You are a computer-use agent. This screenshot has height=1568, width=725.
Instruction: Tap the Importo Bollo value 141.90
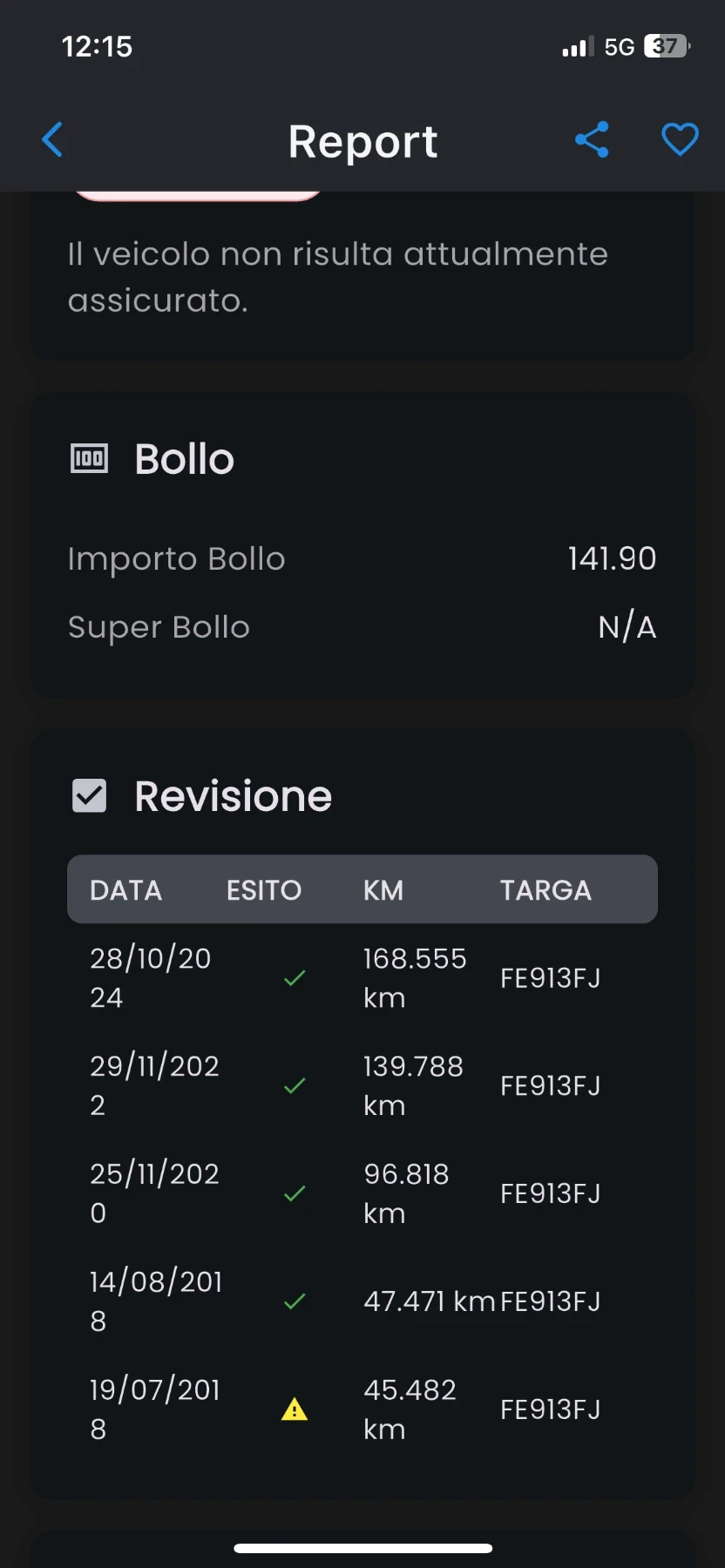click(612, 558)
